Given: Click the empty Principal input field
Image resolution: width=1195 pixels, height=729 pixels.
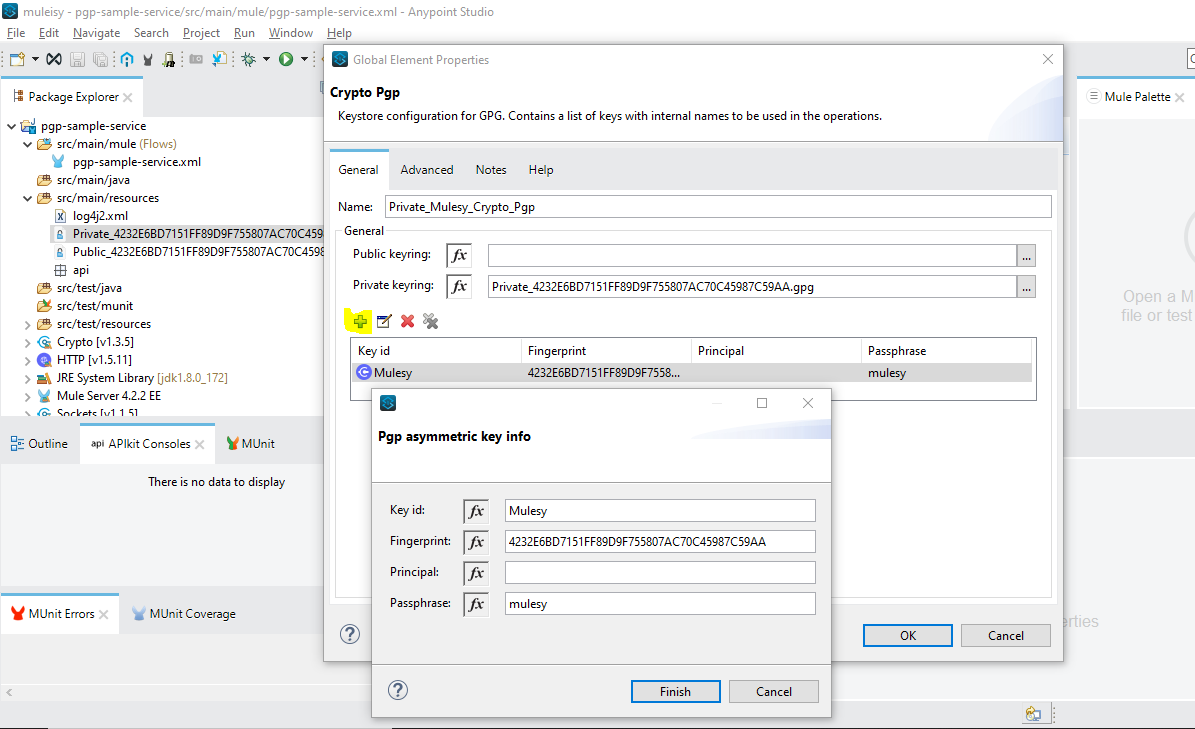Looking at the screenshot, I should pos(660,573).
